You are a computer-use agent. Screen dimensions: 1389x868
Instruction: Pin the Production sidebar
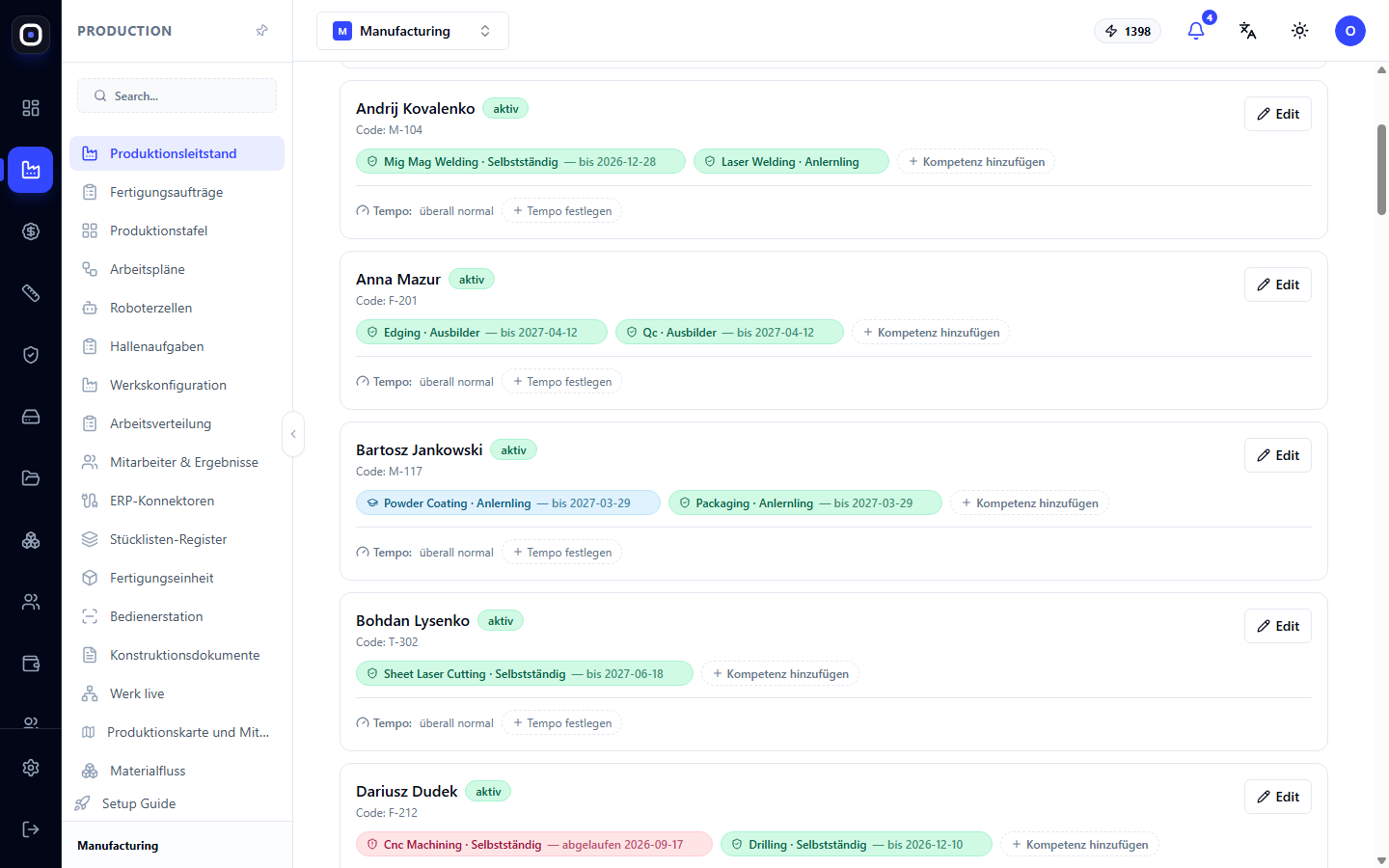coord(261,31)
